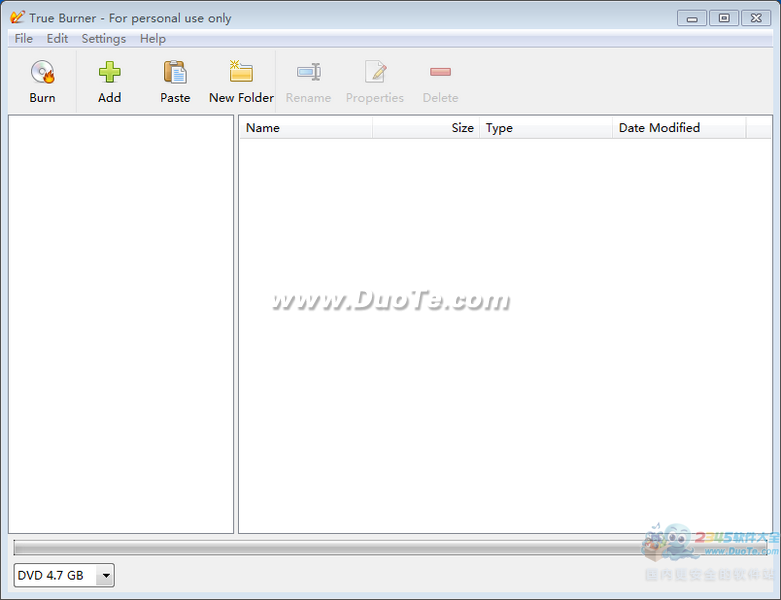This screenshot has height=600, width=781.
Task: Sort by the Date Modified column header
Action: pyautogui.click(x=679, y=128)
